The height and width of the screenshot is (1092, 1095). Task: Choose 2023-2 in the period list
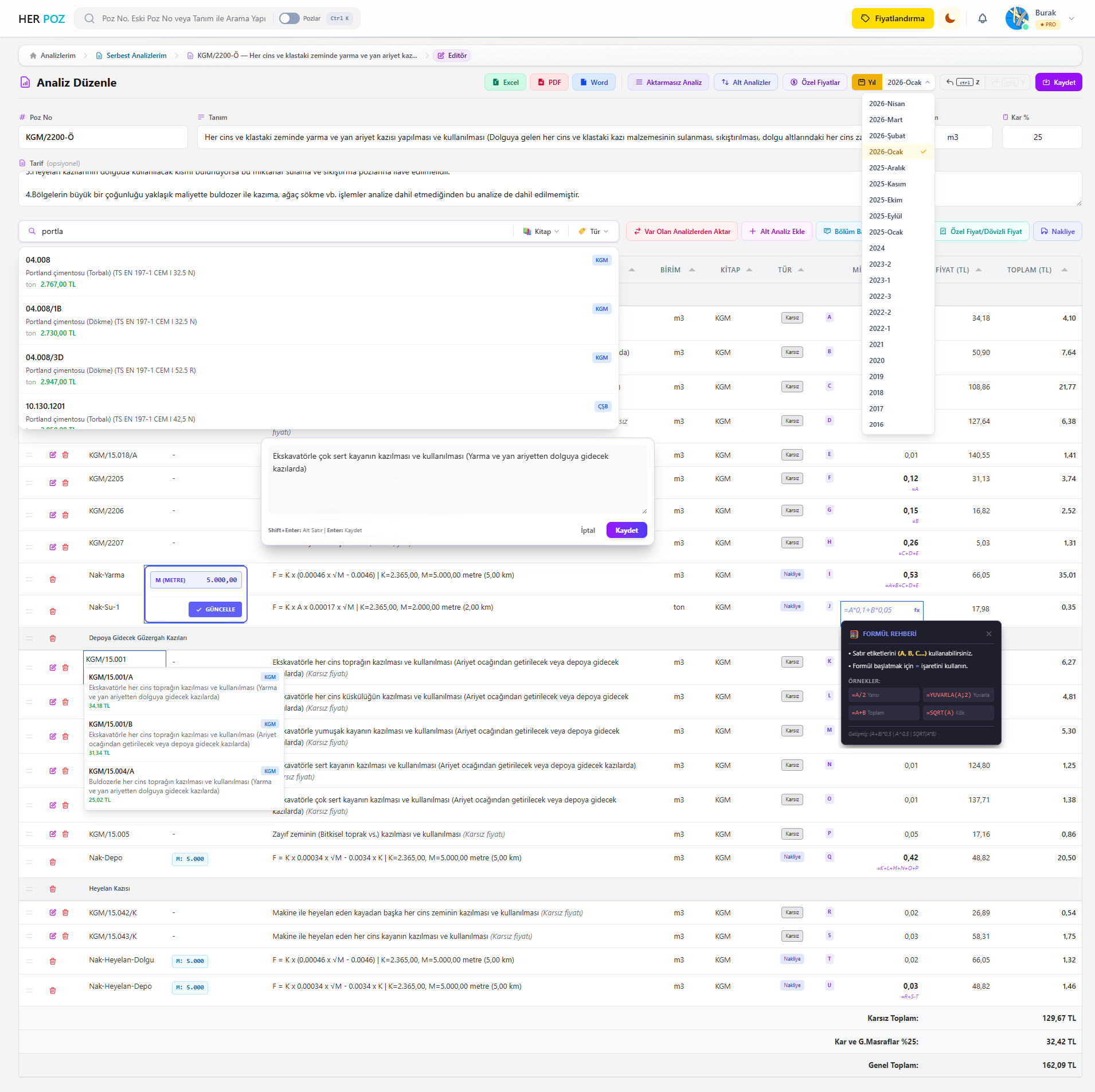[880, 264]
